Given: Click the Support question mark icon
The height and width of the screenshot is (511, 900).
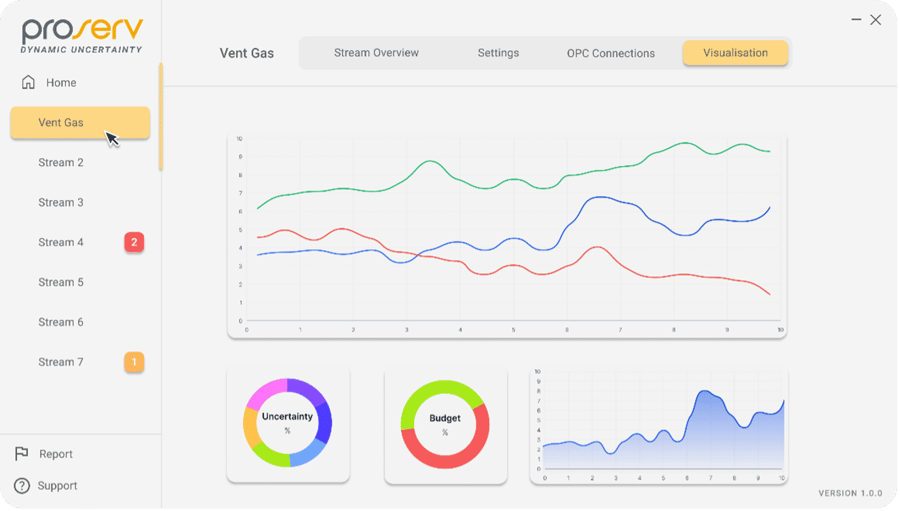Looking at the screenshot, I should pyautogui.click(x=22, y=486).
